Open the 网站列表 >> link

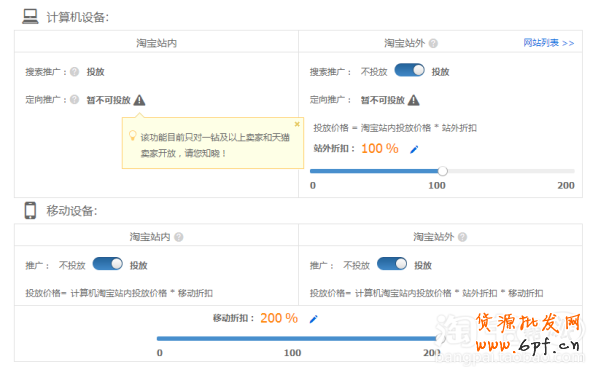549,43
